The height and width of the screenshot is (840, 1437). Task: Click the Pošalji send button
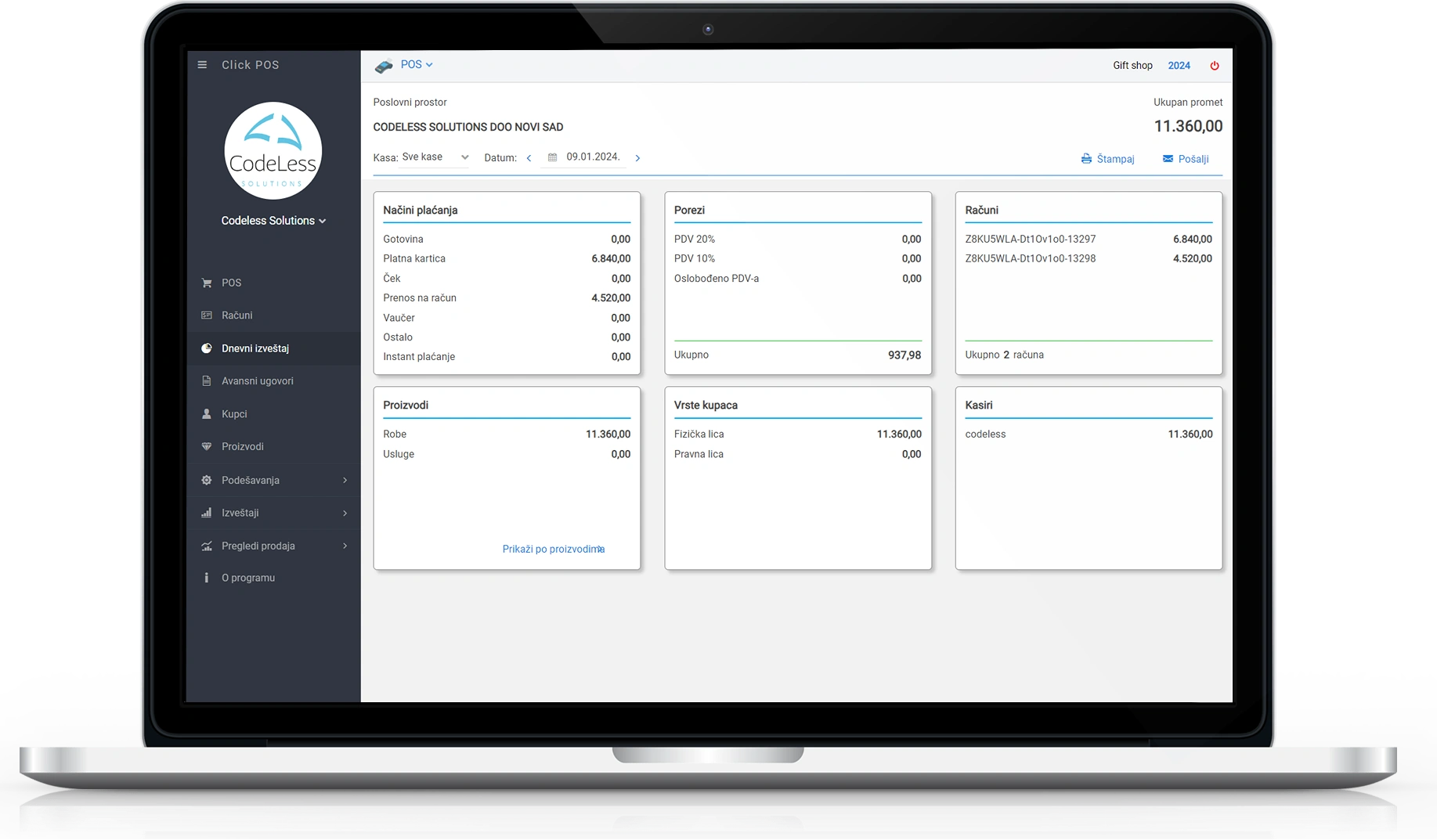pos(1186,159)
